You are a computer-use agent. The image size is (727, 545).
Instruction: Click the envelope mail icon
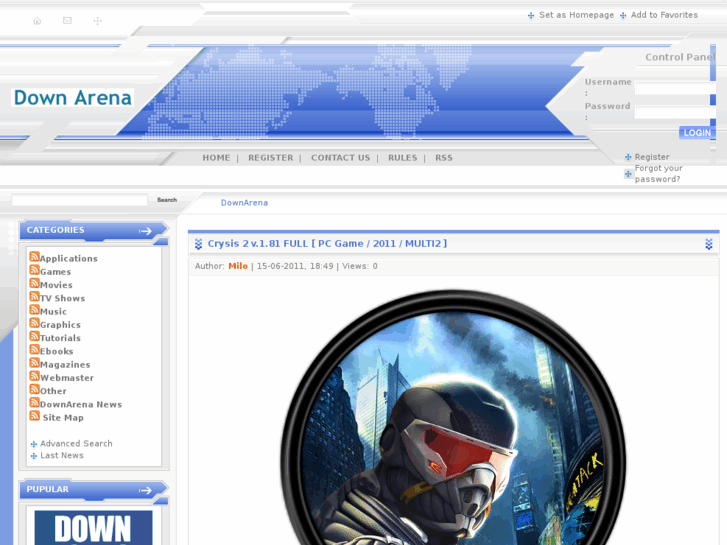[x=67, y=20]
